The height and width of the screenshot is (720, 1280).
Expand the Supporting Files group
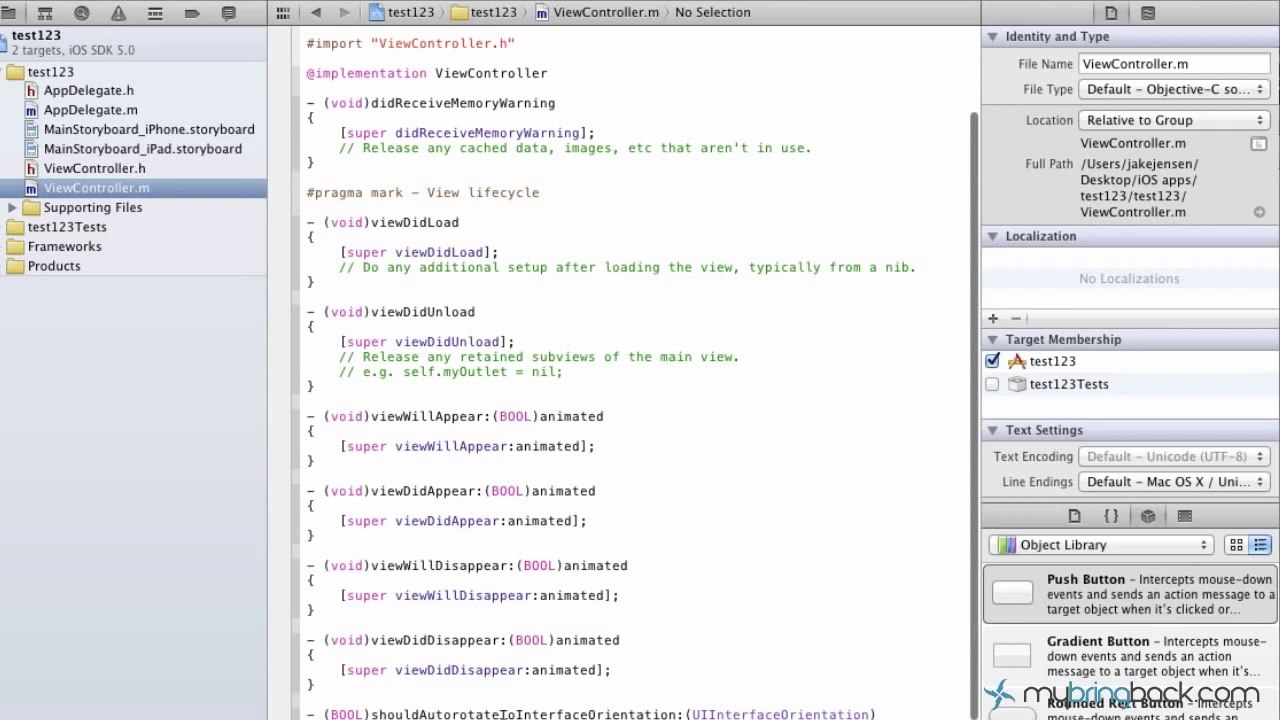[x=12, y=208]
